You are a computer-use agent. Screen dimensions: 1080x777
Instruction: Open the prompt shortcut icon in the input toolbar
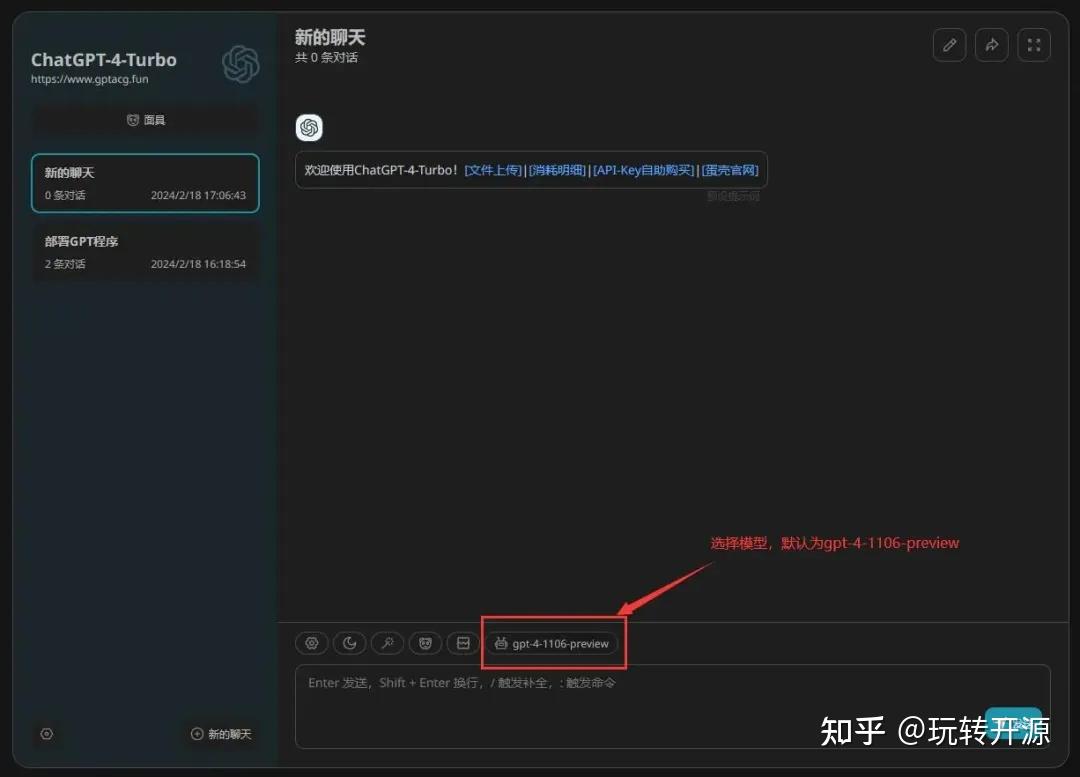(387, 643)
